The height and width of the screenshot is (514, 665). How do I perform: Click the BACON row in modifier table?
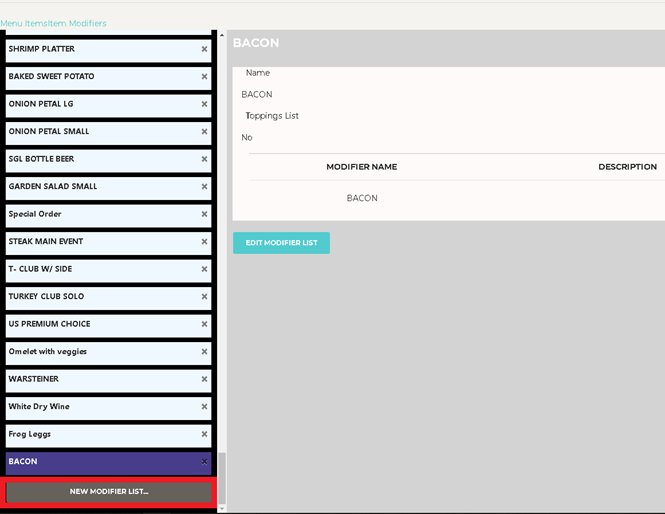[x=362, y=198]
